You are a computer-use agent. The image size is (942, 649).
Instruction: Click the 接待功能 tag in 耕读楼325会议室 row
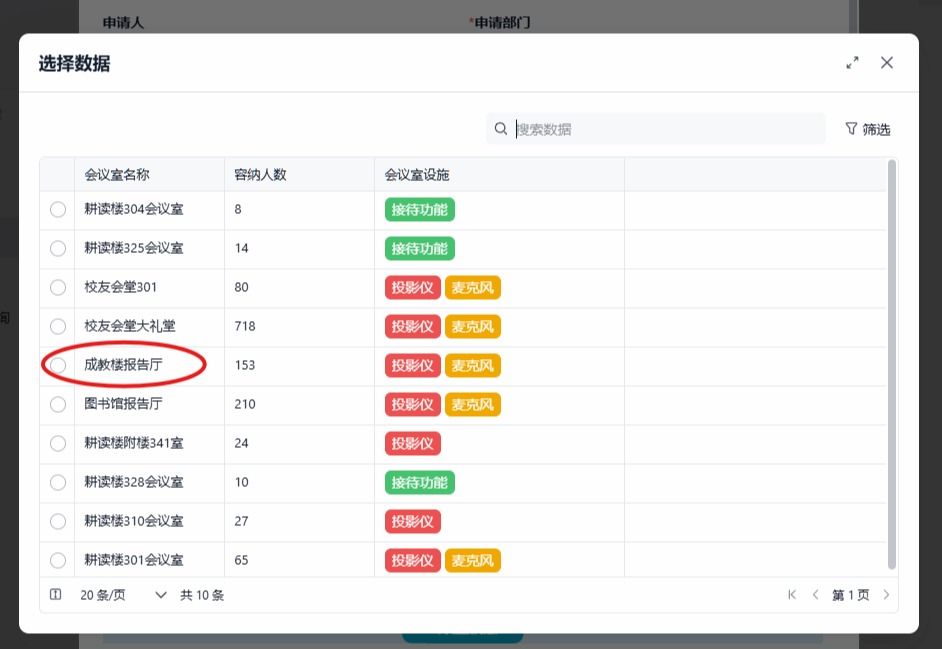click(420, 249)
